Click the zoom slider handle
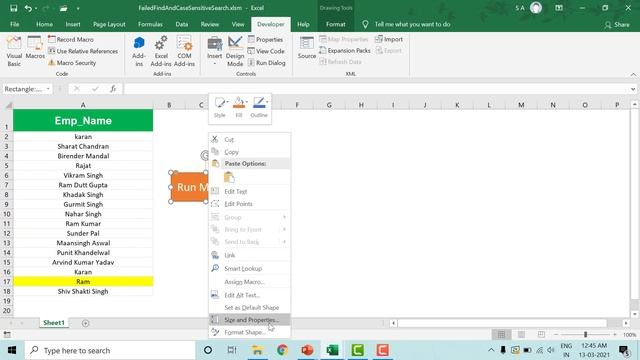Screen dimensions: 640x360 point(585,335)
